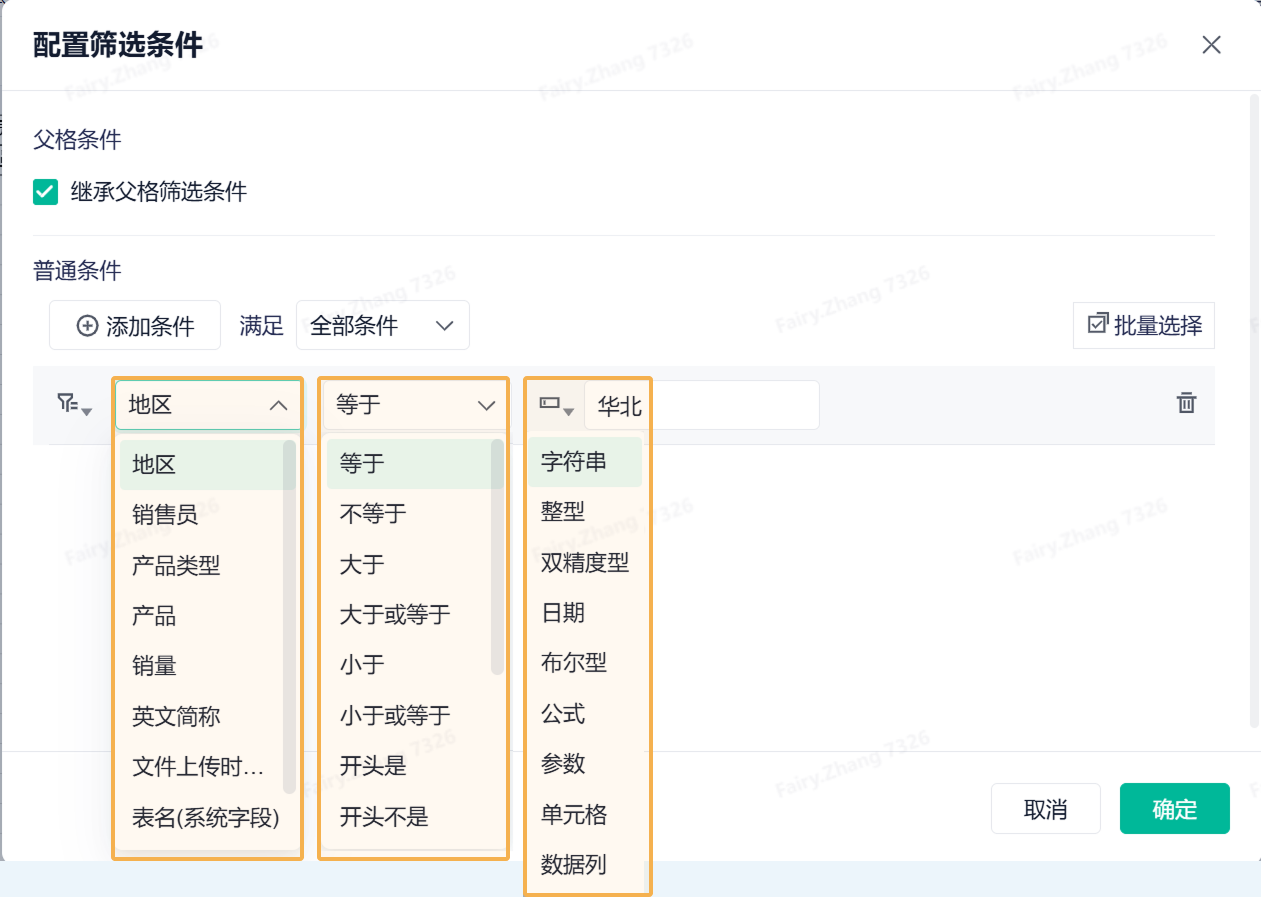The image size is (1261, 897).
Task: Click the 批量选择 batch select icon
Action: [x=1098, y=324]
